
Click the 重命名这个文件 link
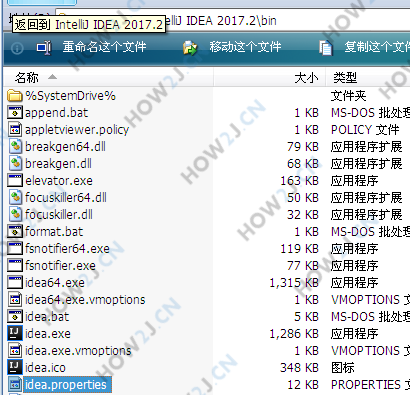[104, 47]
